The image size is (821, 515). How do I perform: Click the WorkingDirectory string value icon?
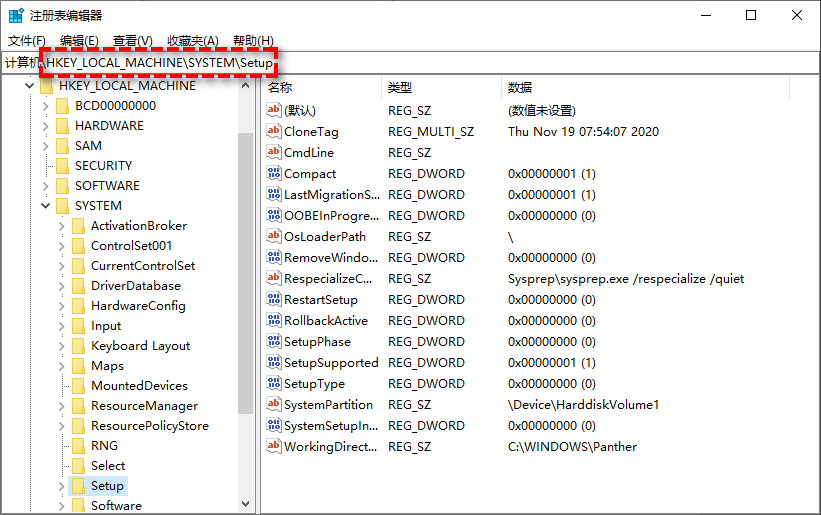pyautogui.click(x=274, y=447)
